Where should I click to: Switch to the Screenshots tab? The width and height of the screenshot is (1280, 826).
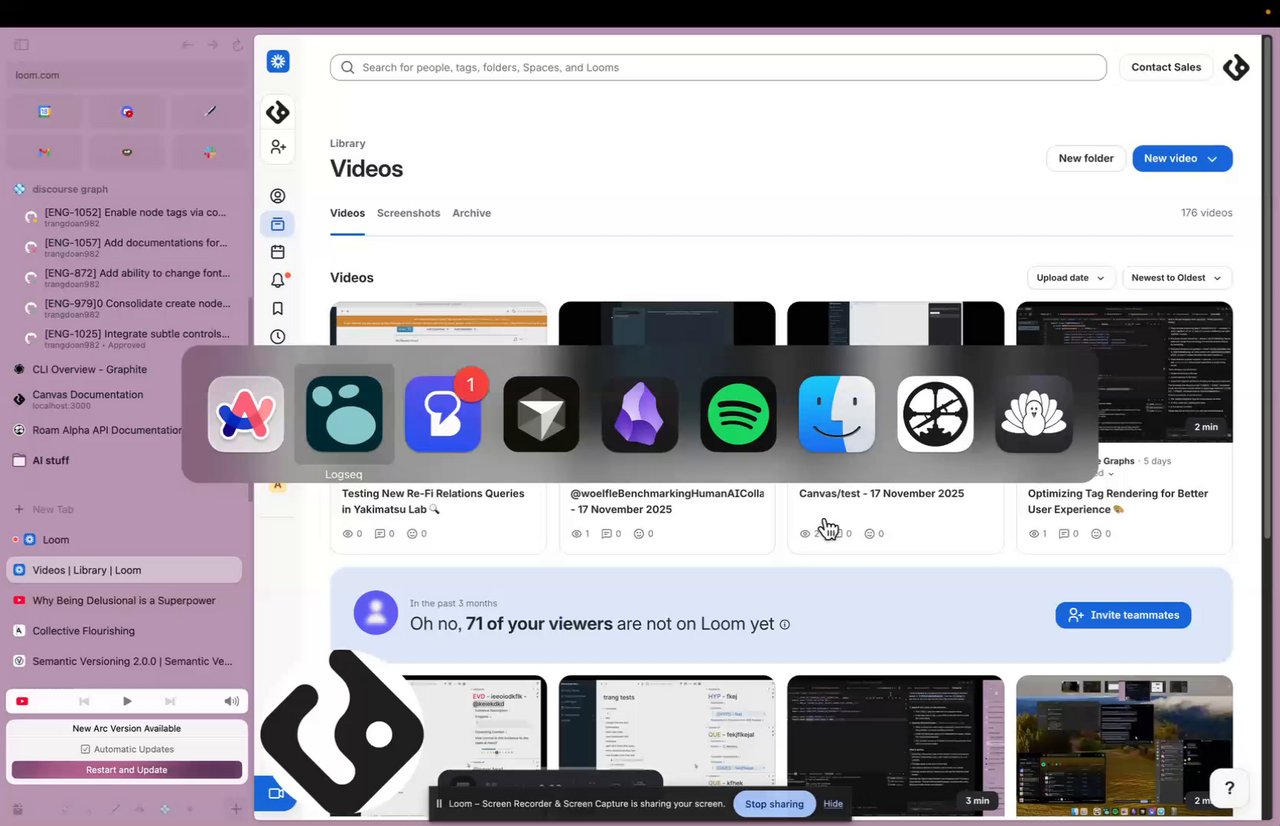click(408, 213)
